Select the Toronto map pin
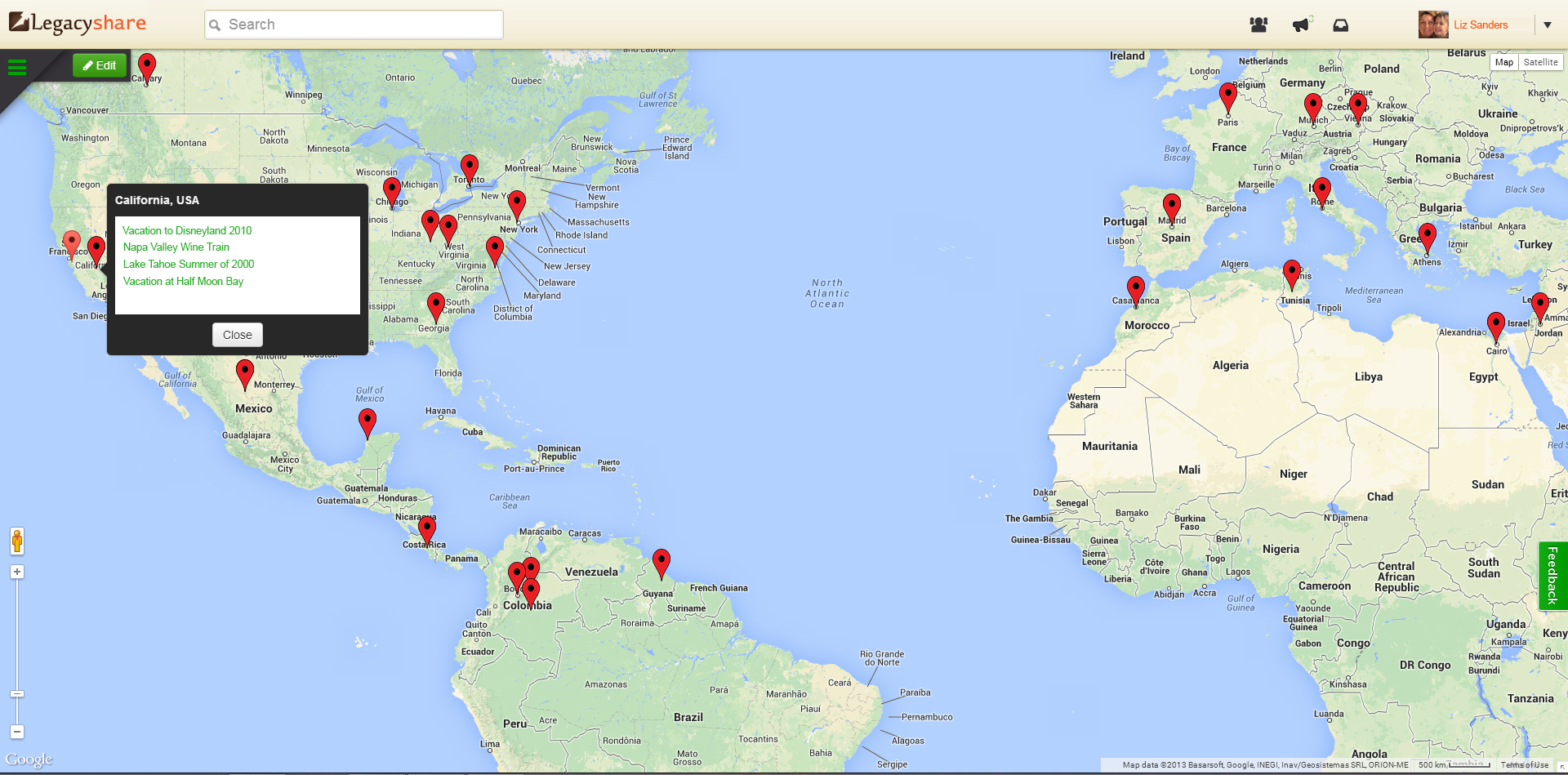This screenshot has height=775, width=1568. pos(470,169)
